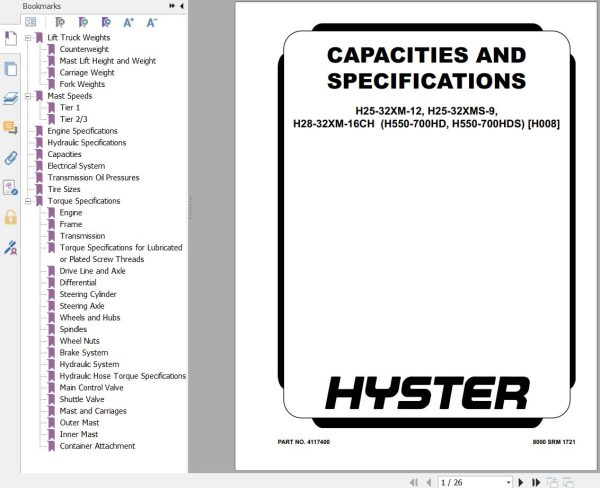Go to the first page
The height and width of the screenshot is (488, 600).
(x=414, y=482)
